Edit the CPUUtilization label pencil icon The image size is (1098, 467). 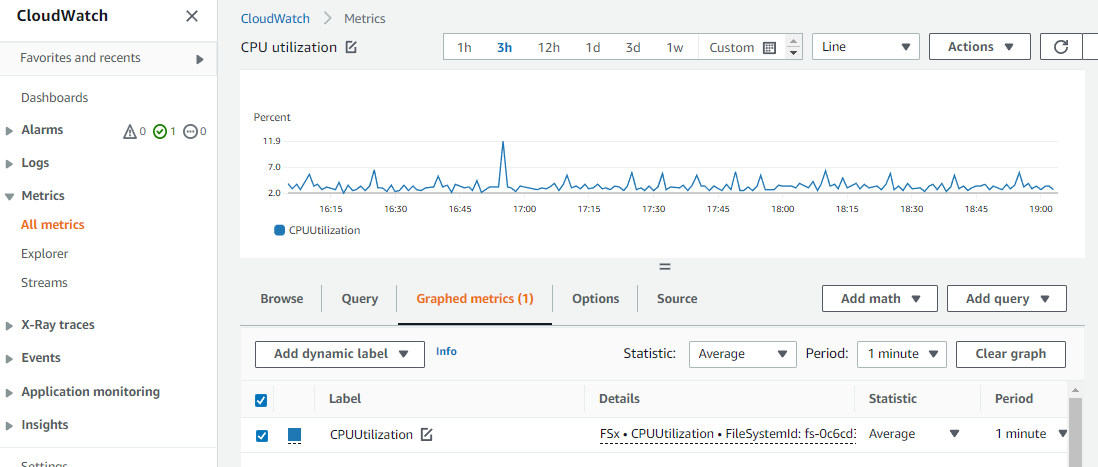click(427, 434)
